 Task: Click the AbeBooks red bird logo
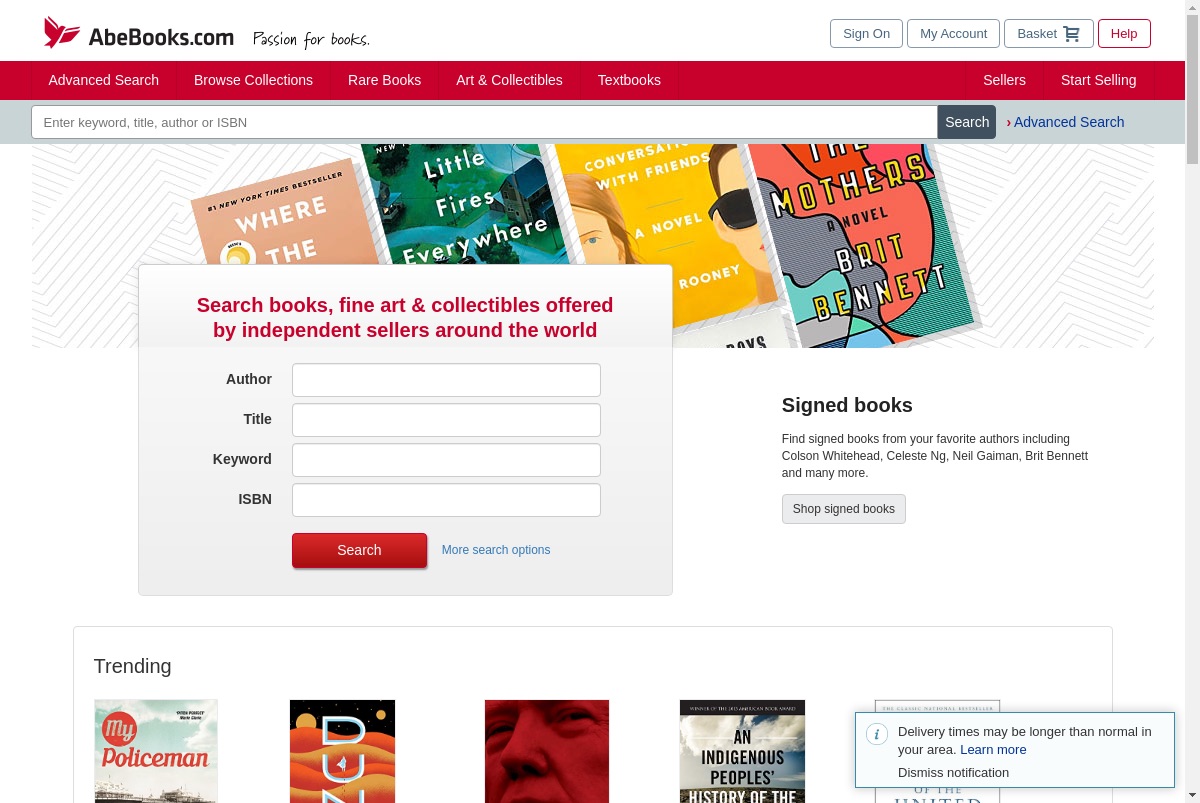click(61, 32)
